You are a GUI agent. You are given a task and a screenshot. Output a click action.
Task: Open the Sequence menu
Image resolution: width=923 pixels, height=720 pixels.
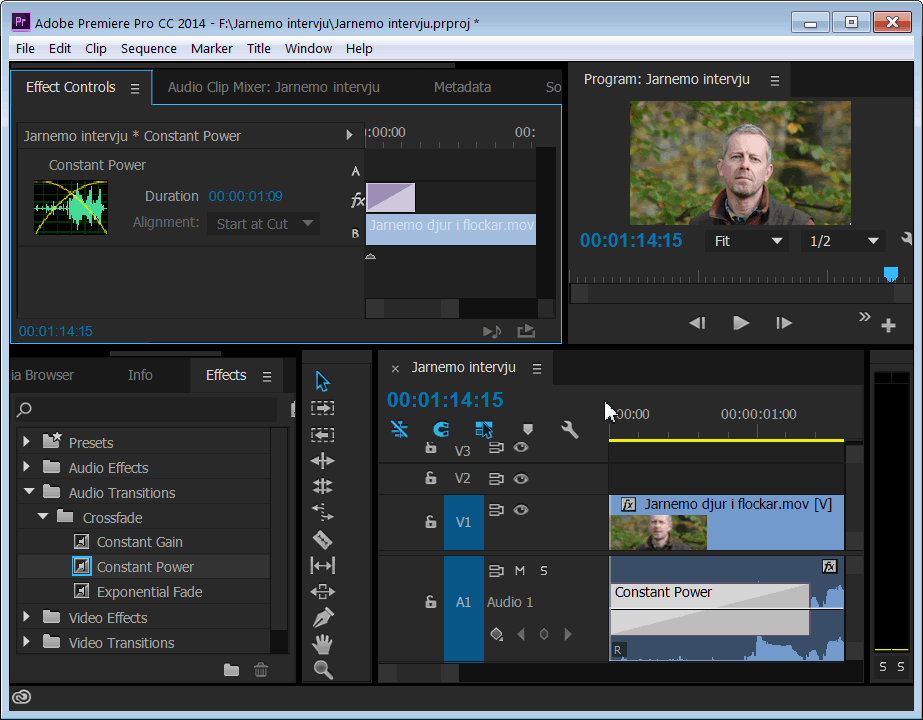(148, 48)
